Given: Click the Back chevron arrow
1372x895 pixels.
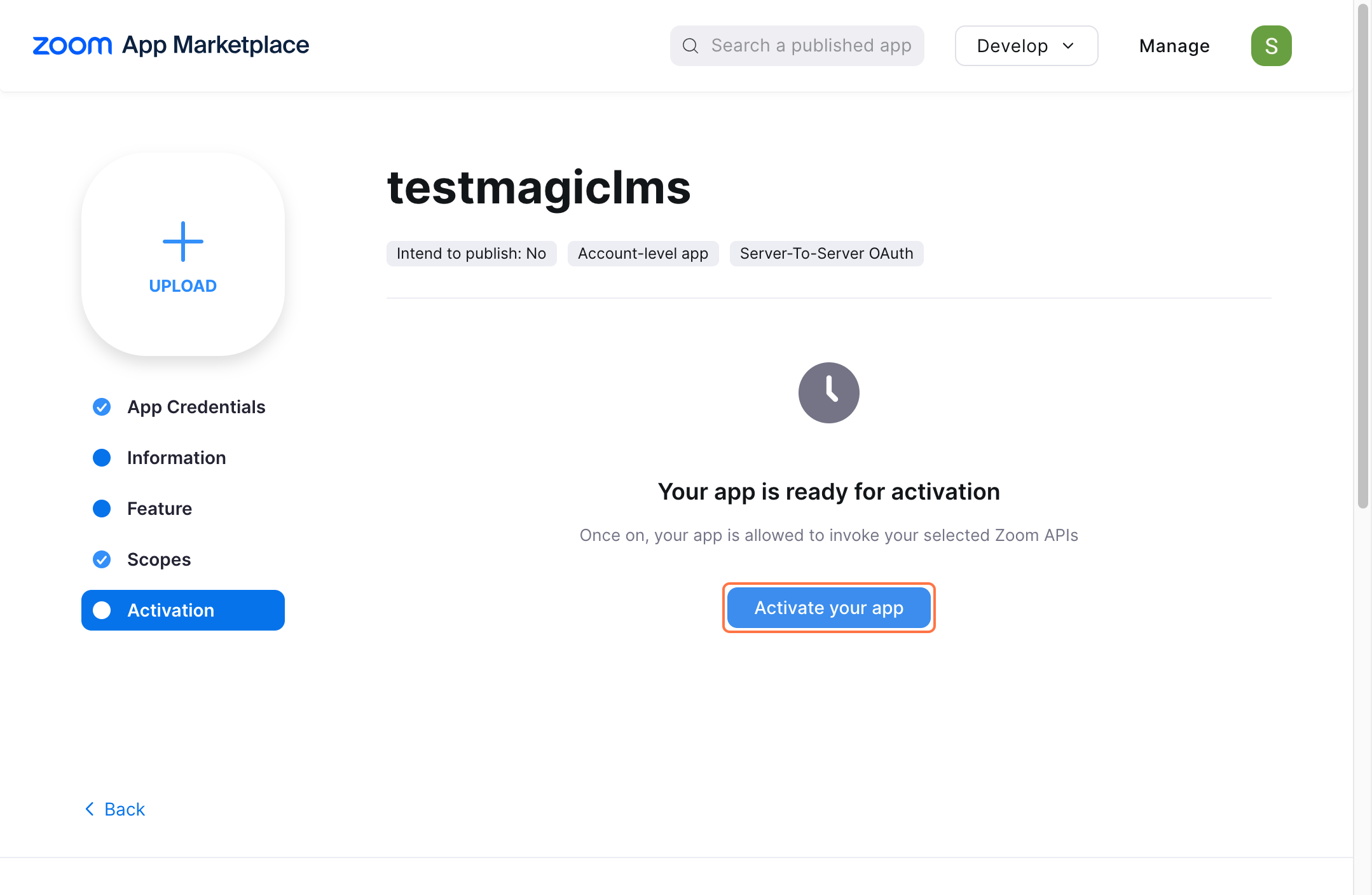Looking at the screenshot, I should point(90,809).
